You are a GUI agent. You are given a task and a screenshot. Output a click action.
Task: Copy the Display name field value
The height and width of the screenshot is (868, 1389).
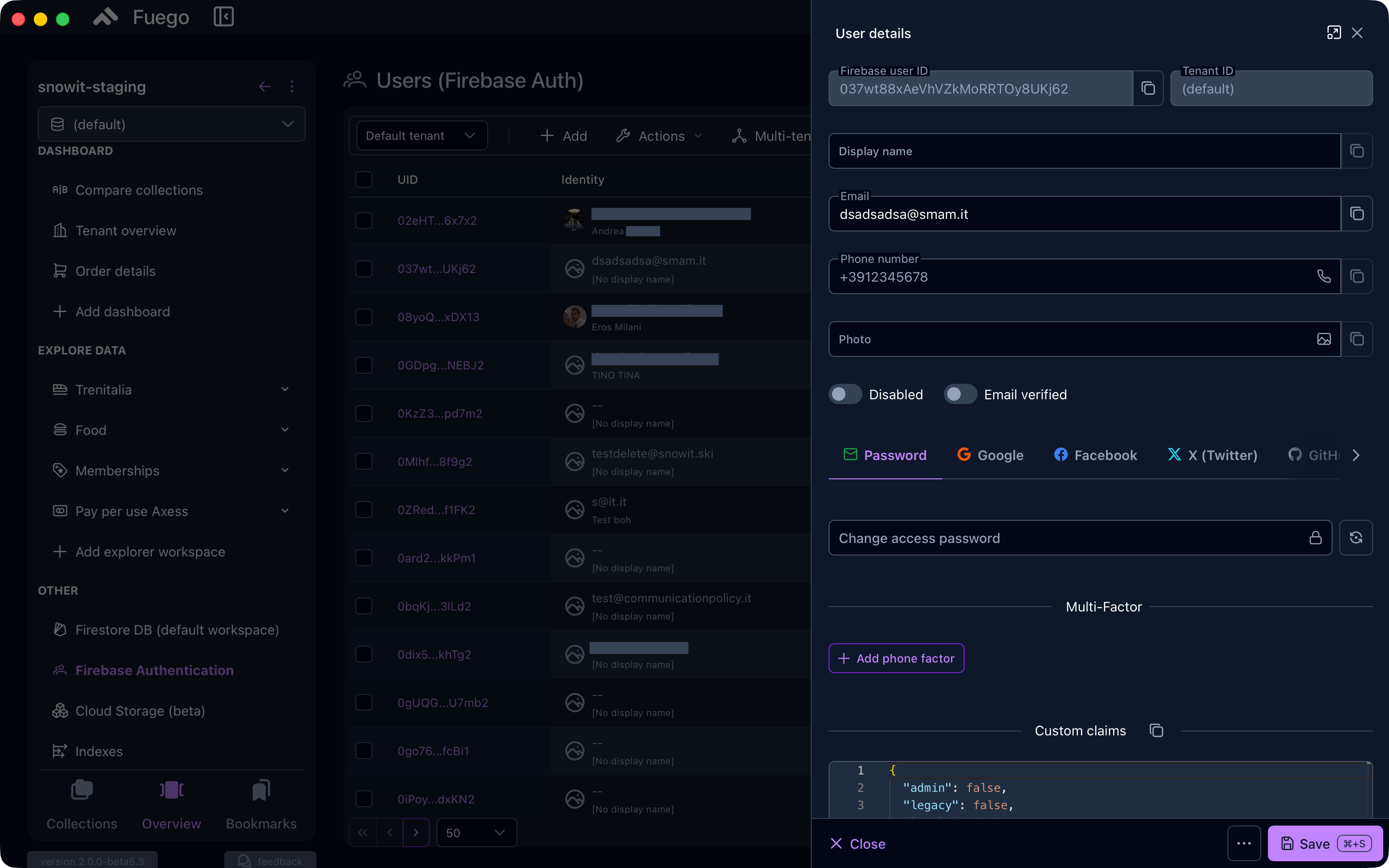tap(1356, 151)
